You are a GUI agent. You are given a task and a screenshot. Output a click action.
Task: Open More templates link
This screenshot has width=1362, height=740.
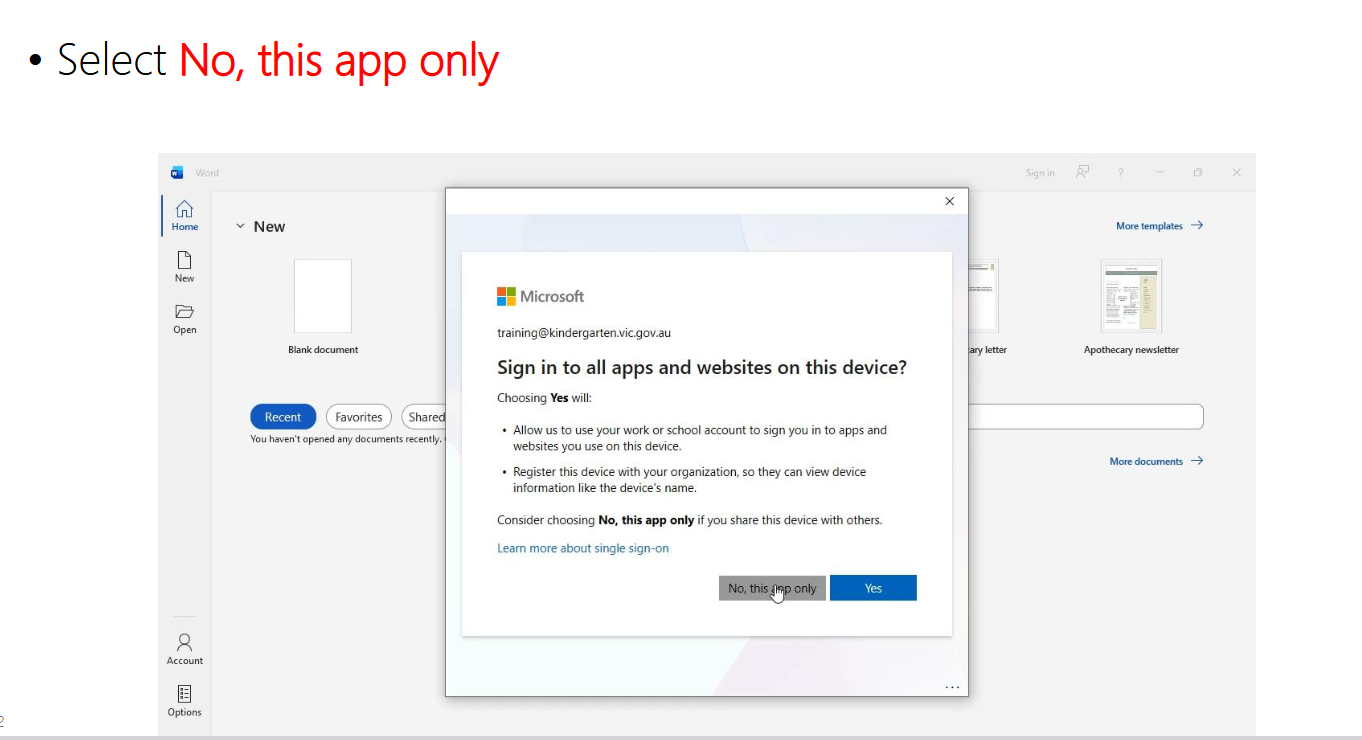click(1159, 226)
